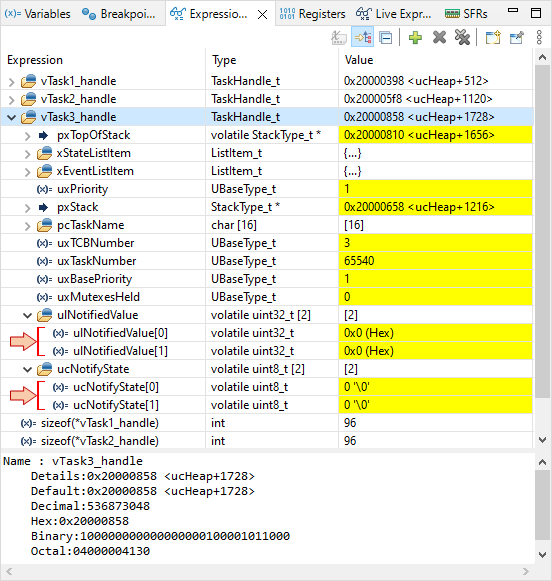Collapse the ulNotifiedValue array node

coord(27,316)
